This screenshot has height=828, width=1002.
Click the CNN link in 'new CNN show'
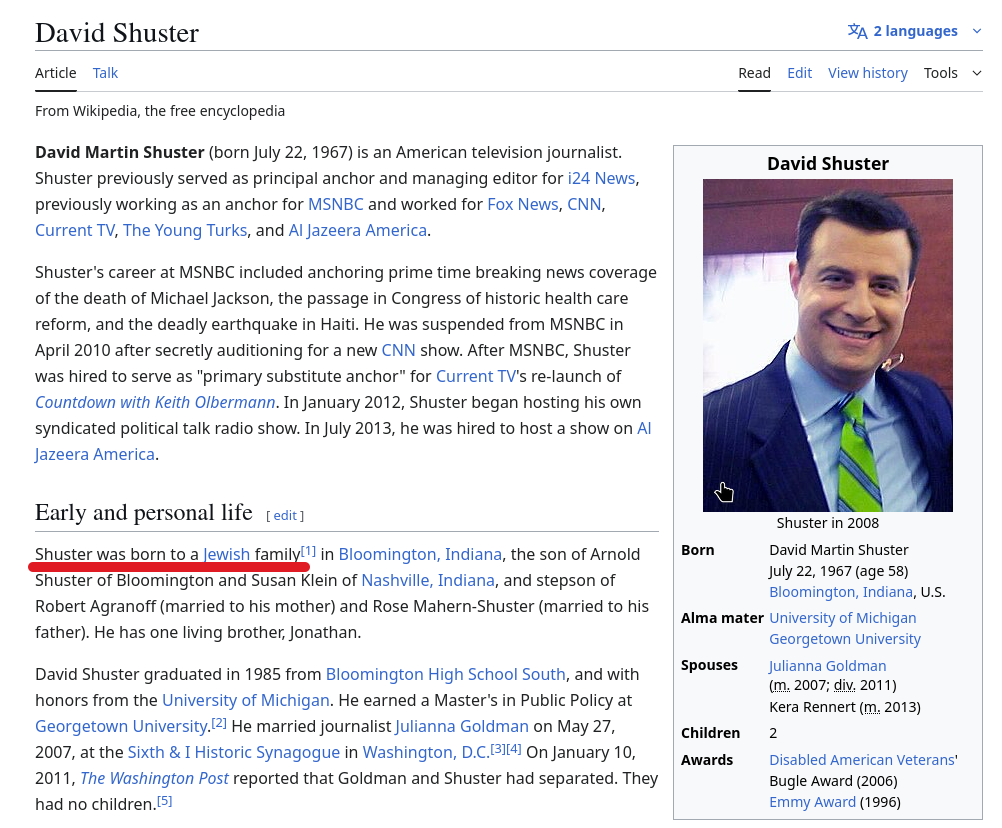pyautogui.click(x=398, y=350)
